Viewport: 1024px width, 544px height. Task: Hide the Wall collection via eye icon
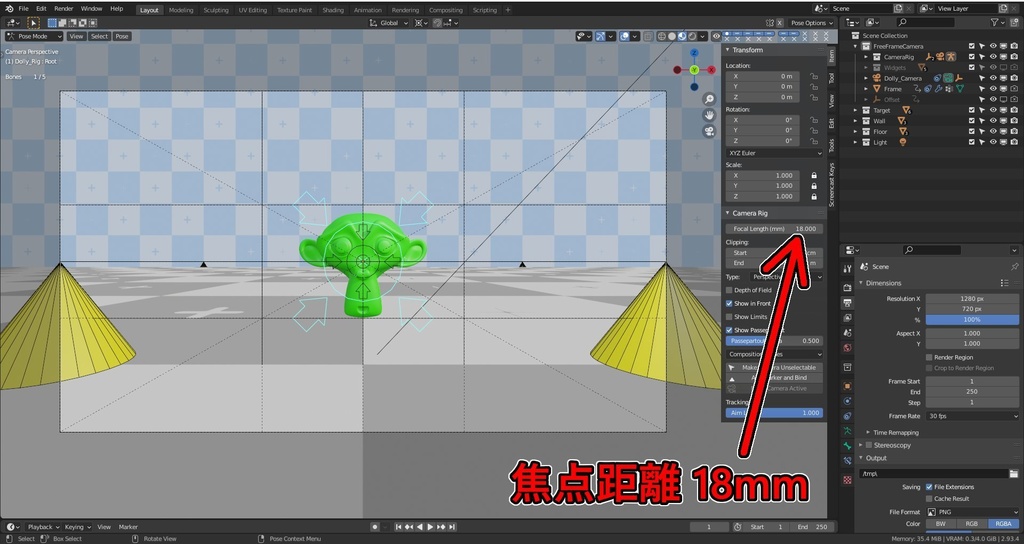(x=993, y=121)
